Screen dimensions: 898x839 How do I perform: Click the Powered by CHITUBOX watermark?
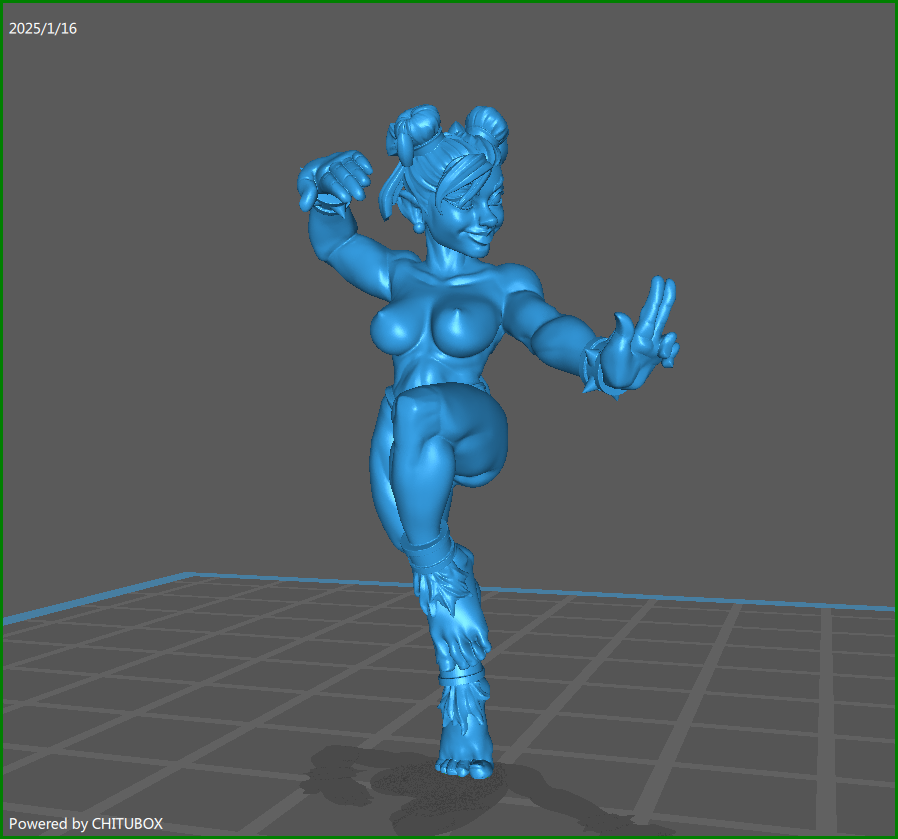pyautogui.click(x=85, y=823)
